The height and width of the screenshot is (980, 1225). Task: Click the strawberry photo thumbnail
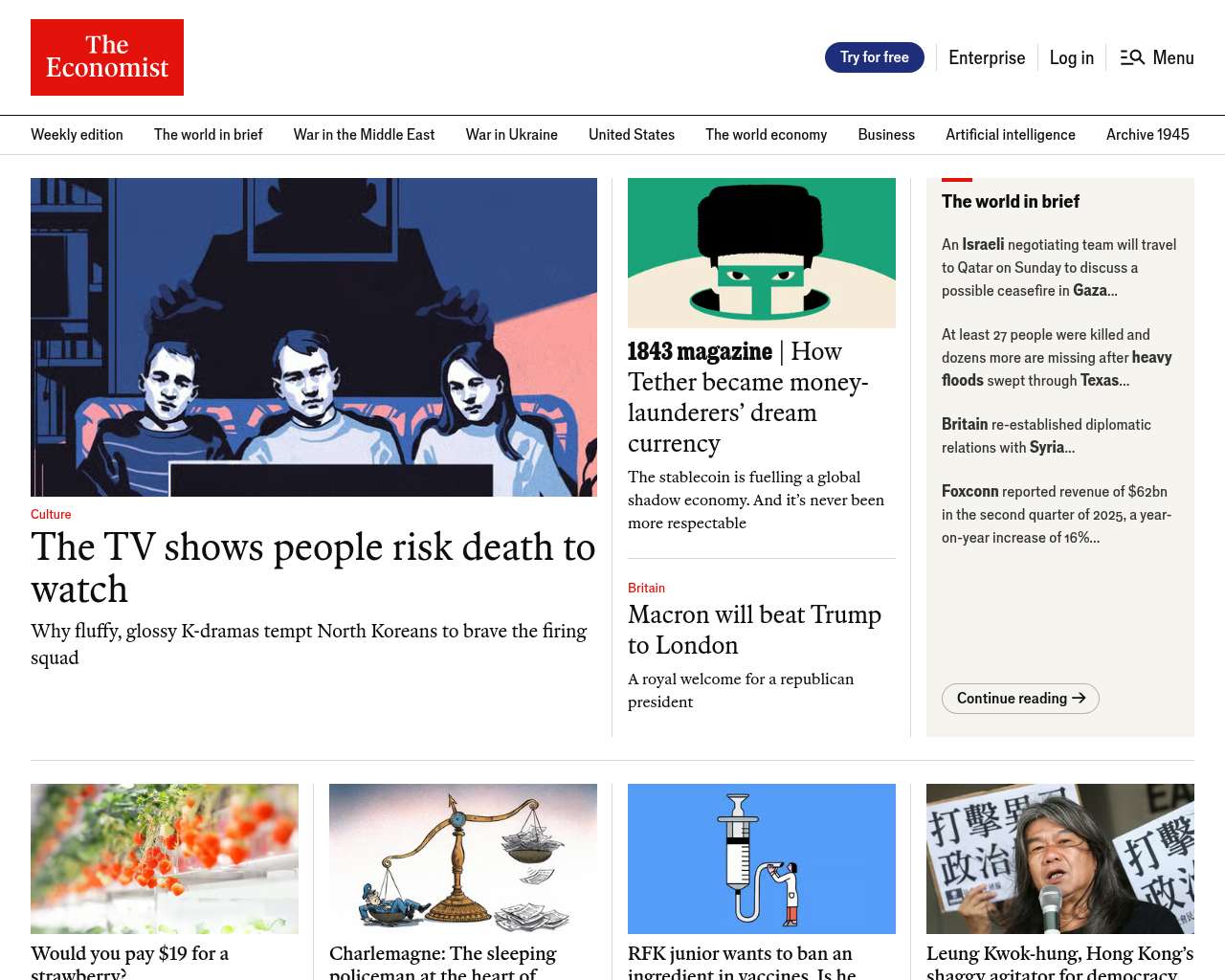point(165,858)
